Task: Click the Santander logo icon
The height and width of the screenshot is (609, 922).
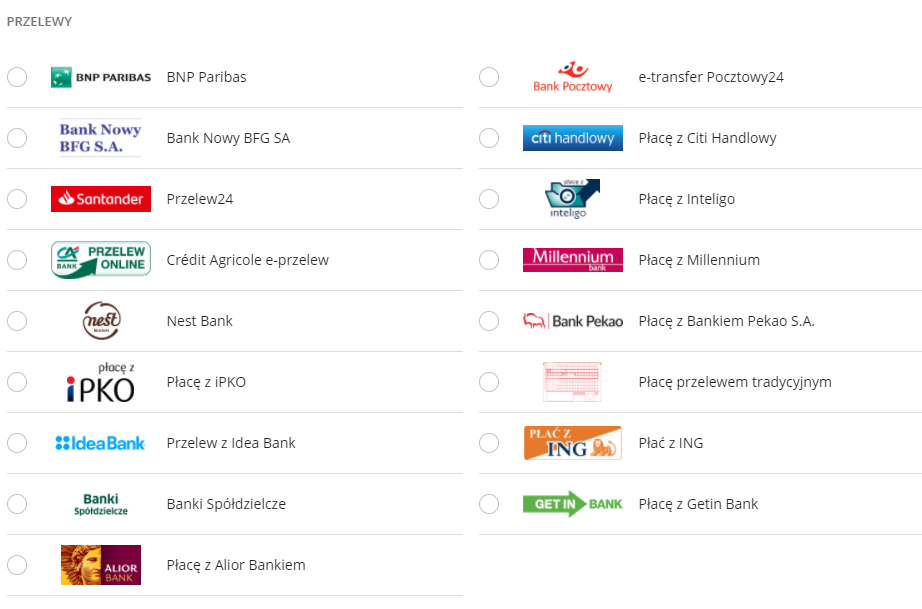Action: coord(101,199)
